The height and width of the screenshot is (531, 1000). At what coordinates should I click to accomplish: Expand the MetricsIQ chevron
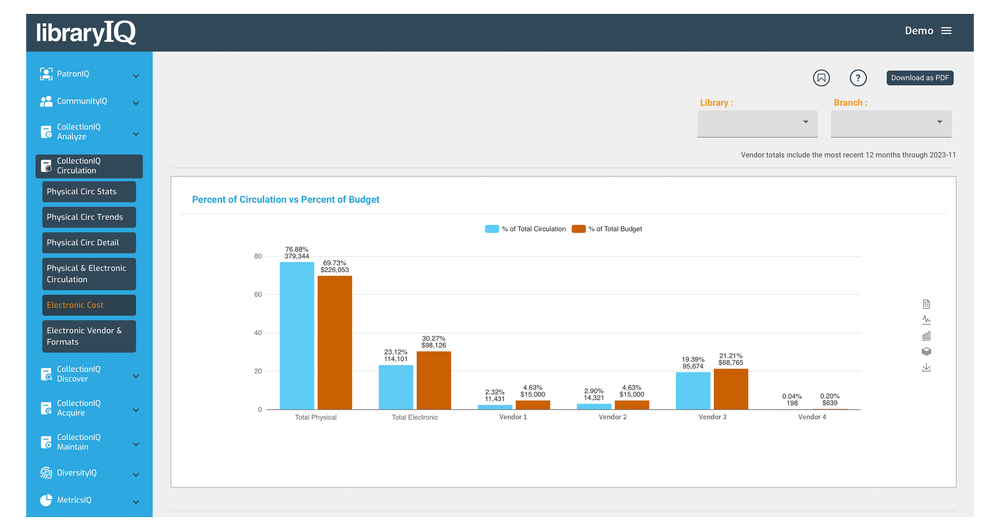(136, 502)
